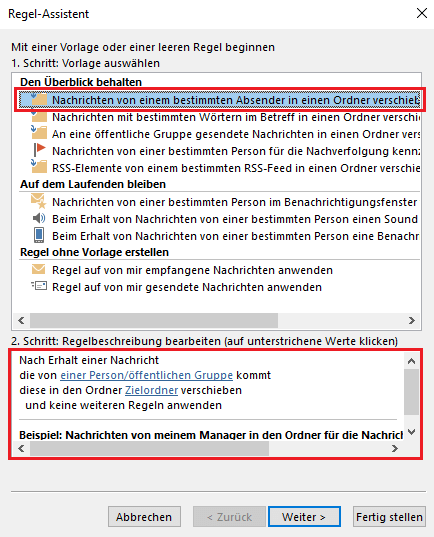Image resolution: width=434 pixels, height=537 pixels.
Task: Click the RSS-Elemente folder icon
Action: point(39,166)
